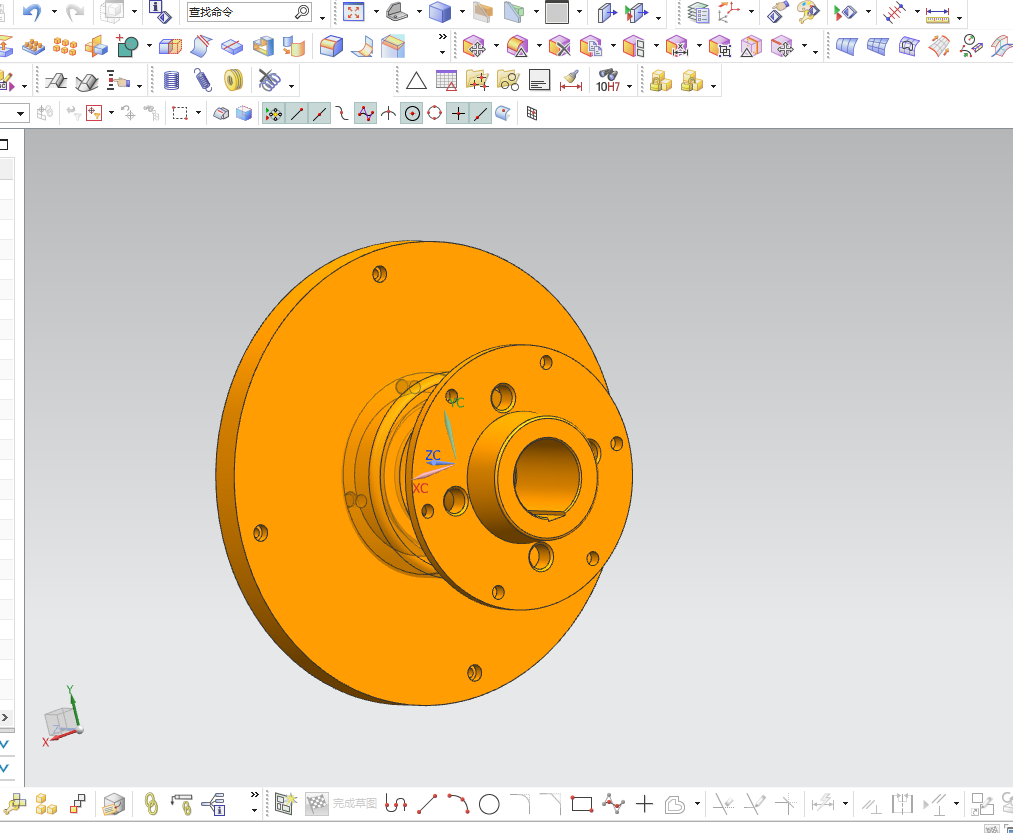Image resolution: width=1013 pixels, height=833 pixels.
Task: Click the WCS orientation axes icon
Action: (729, 12)
